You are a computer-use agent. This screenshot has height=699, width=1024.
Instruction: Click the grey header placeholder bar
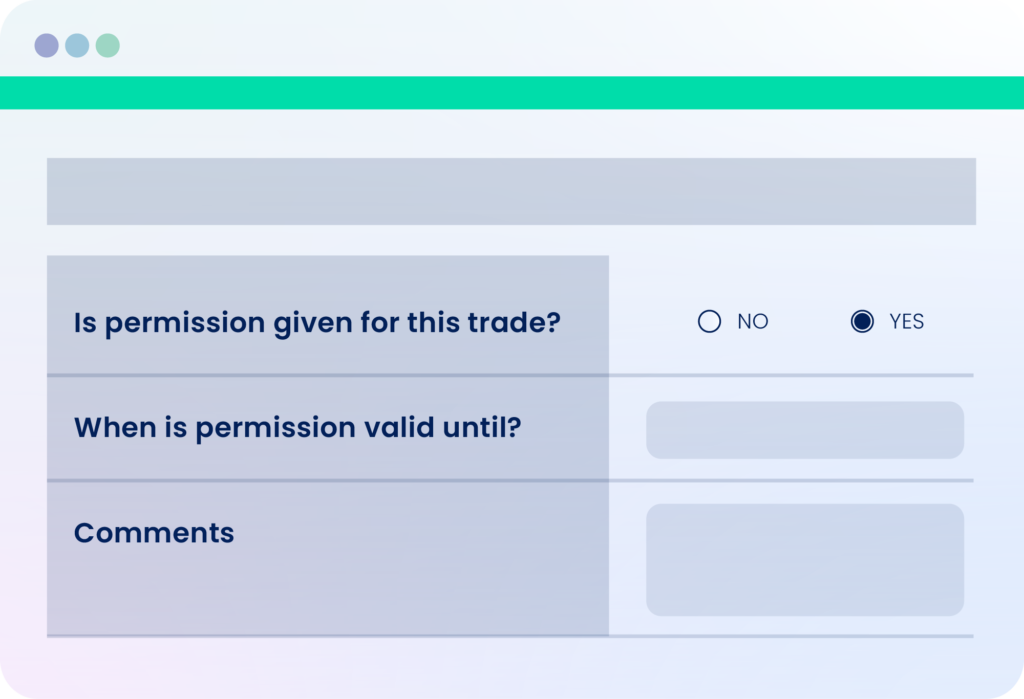(511, 191)
